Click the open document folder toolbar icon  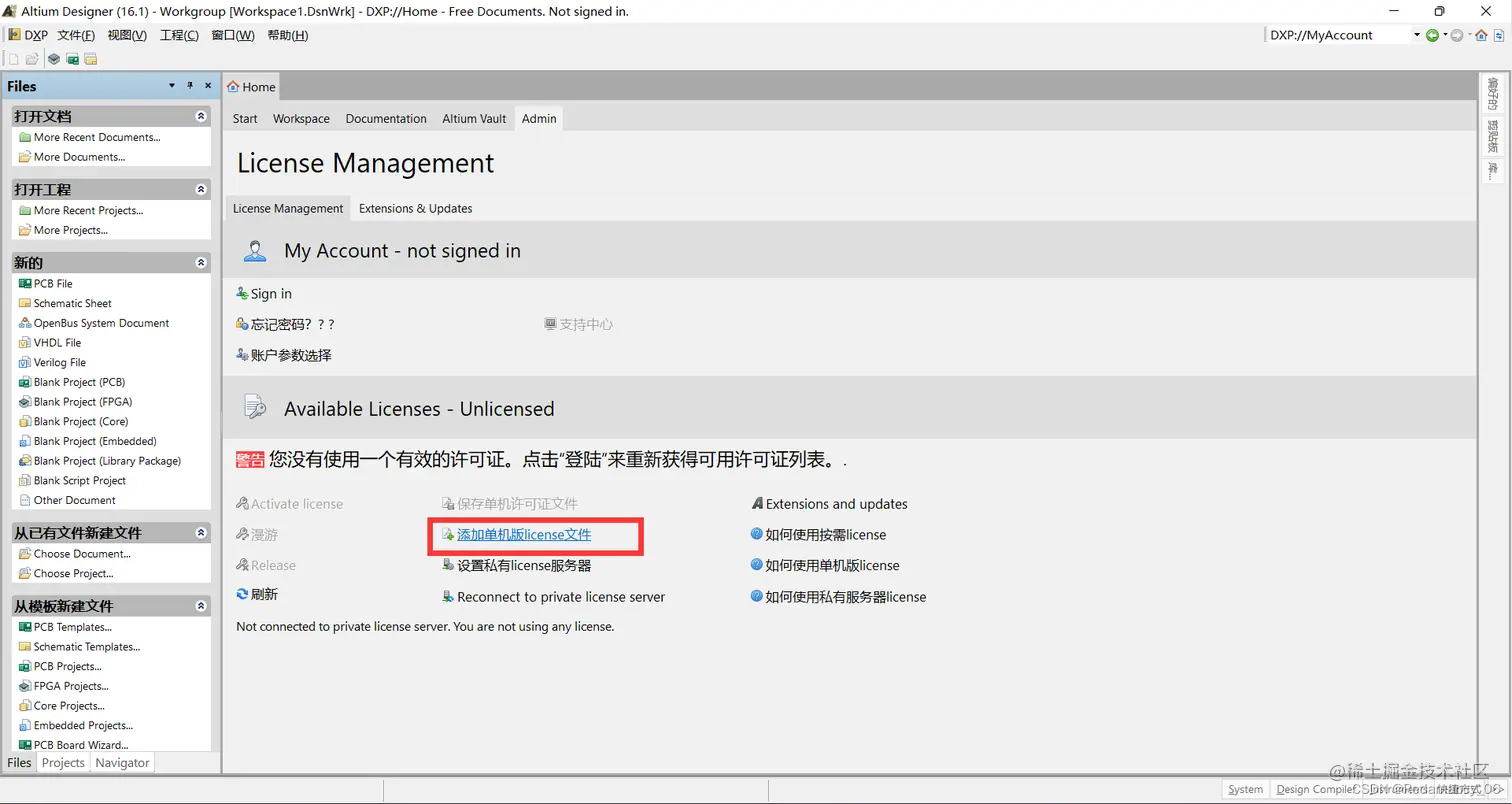32,59
